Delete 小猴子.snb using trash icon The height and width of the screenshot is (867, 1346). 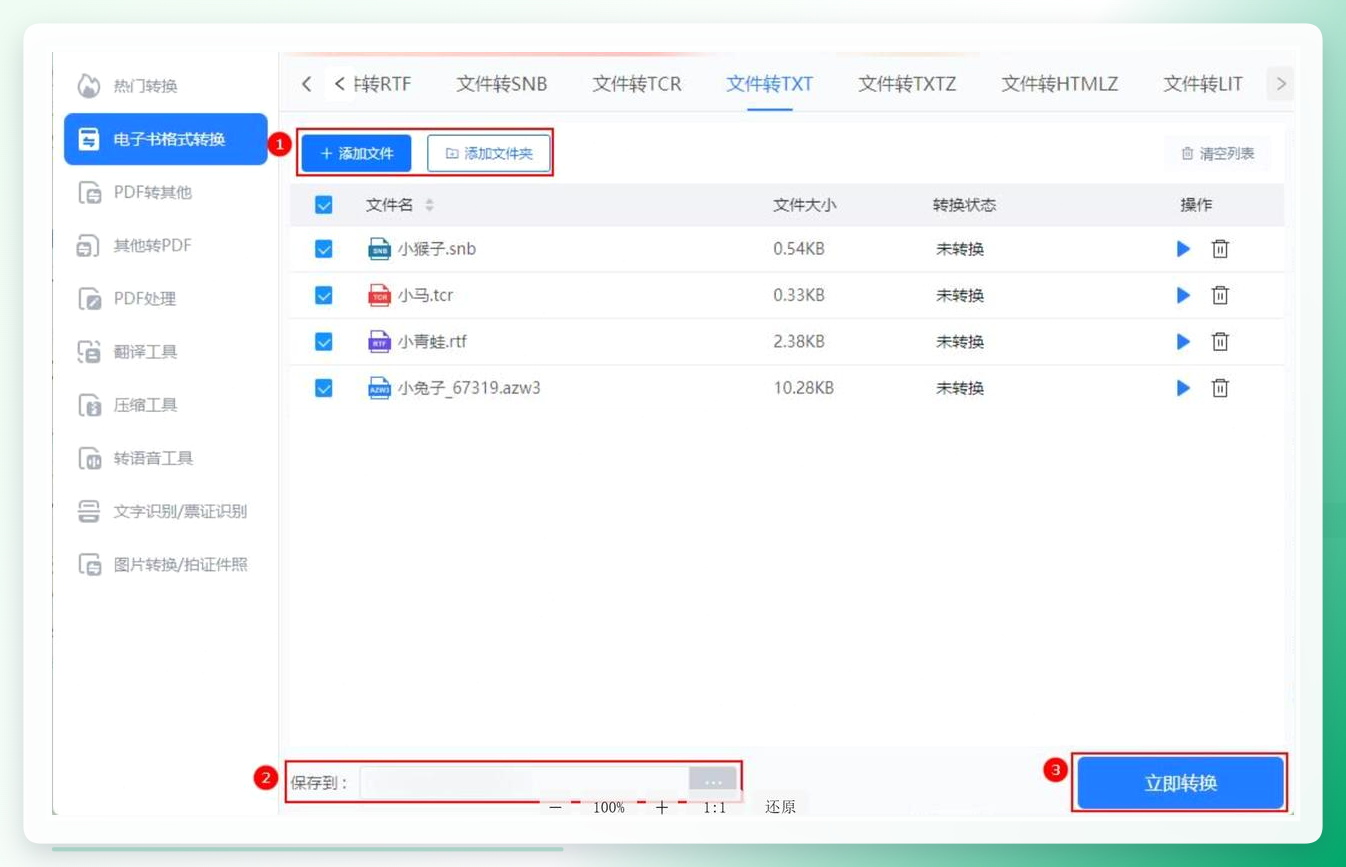coord(1220,249)
